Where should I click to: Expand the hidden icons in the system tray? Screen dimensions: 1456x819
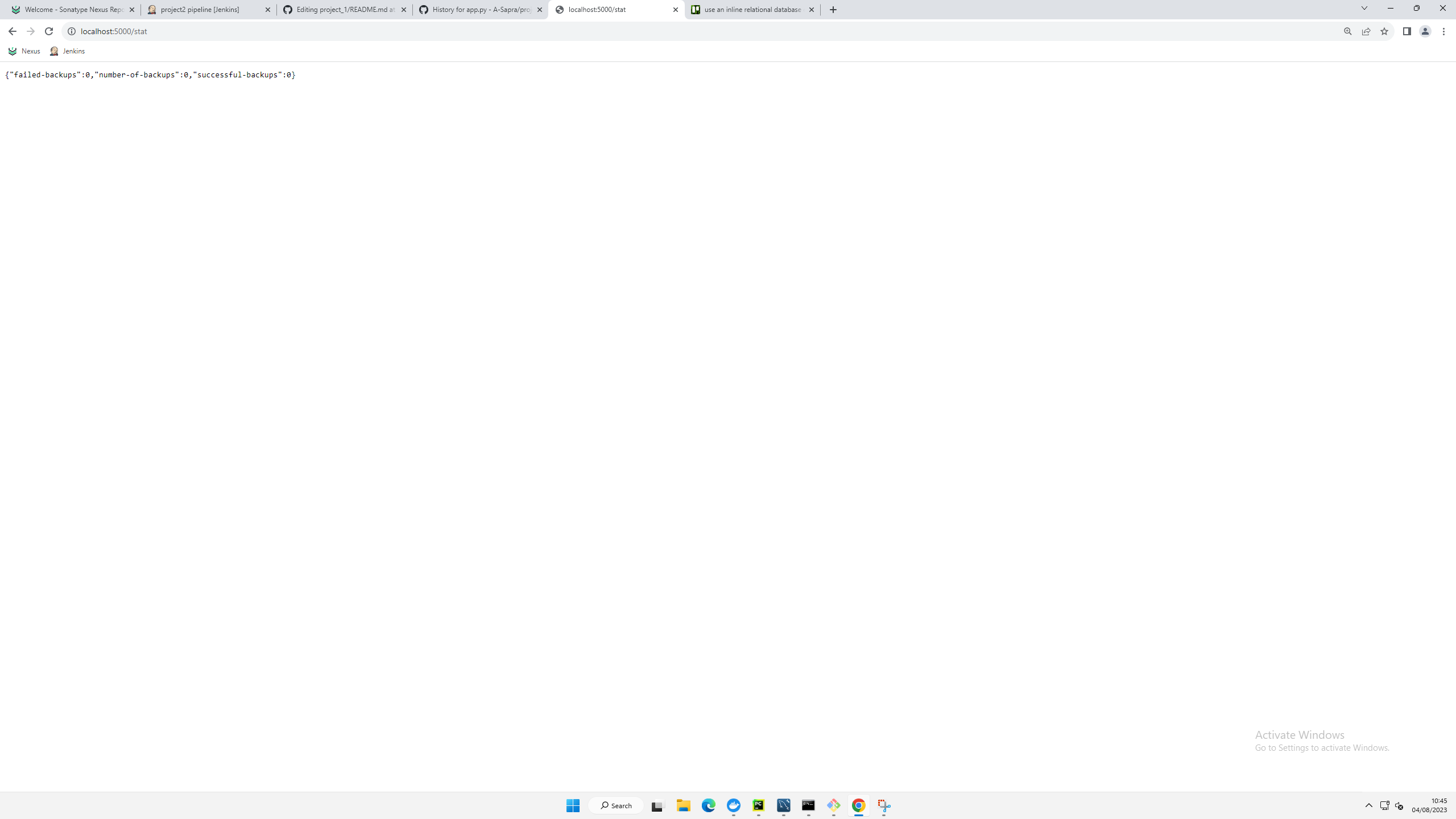click(1368, 805)
